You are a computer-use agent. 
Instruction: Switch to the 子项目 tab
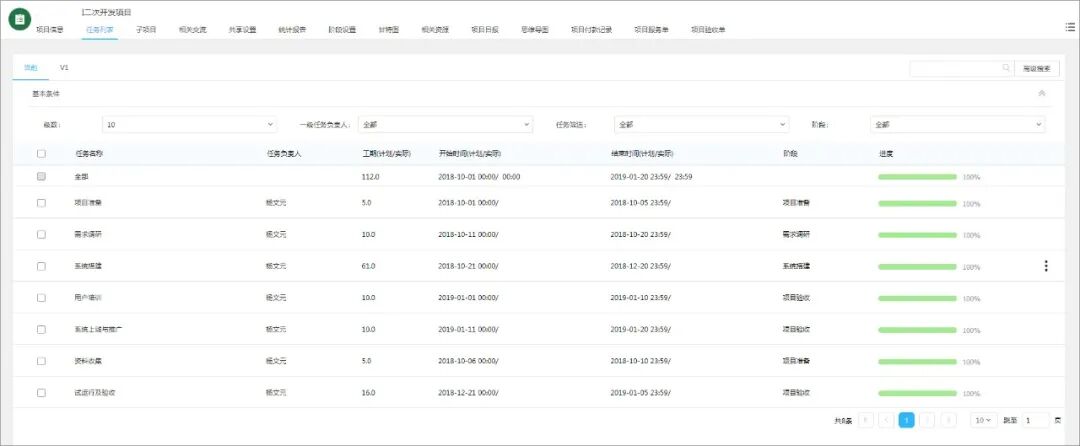coord(146,30)
